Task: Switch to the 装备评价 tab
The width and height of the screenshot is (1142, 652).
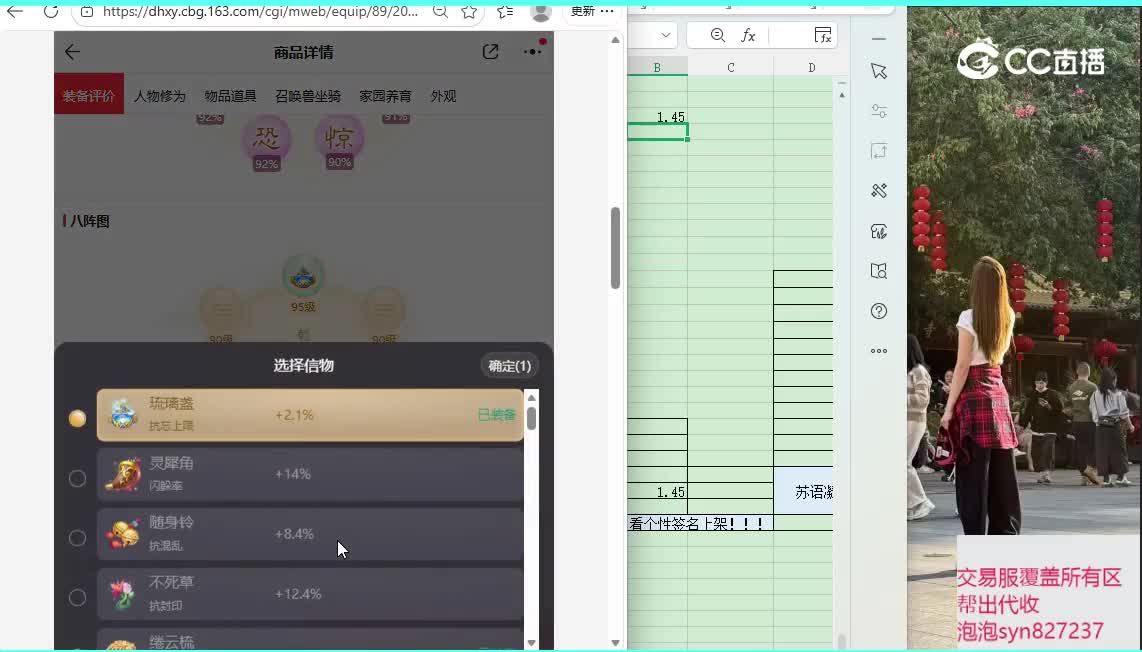Action: click(x=89, y=95)
